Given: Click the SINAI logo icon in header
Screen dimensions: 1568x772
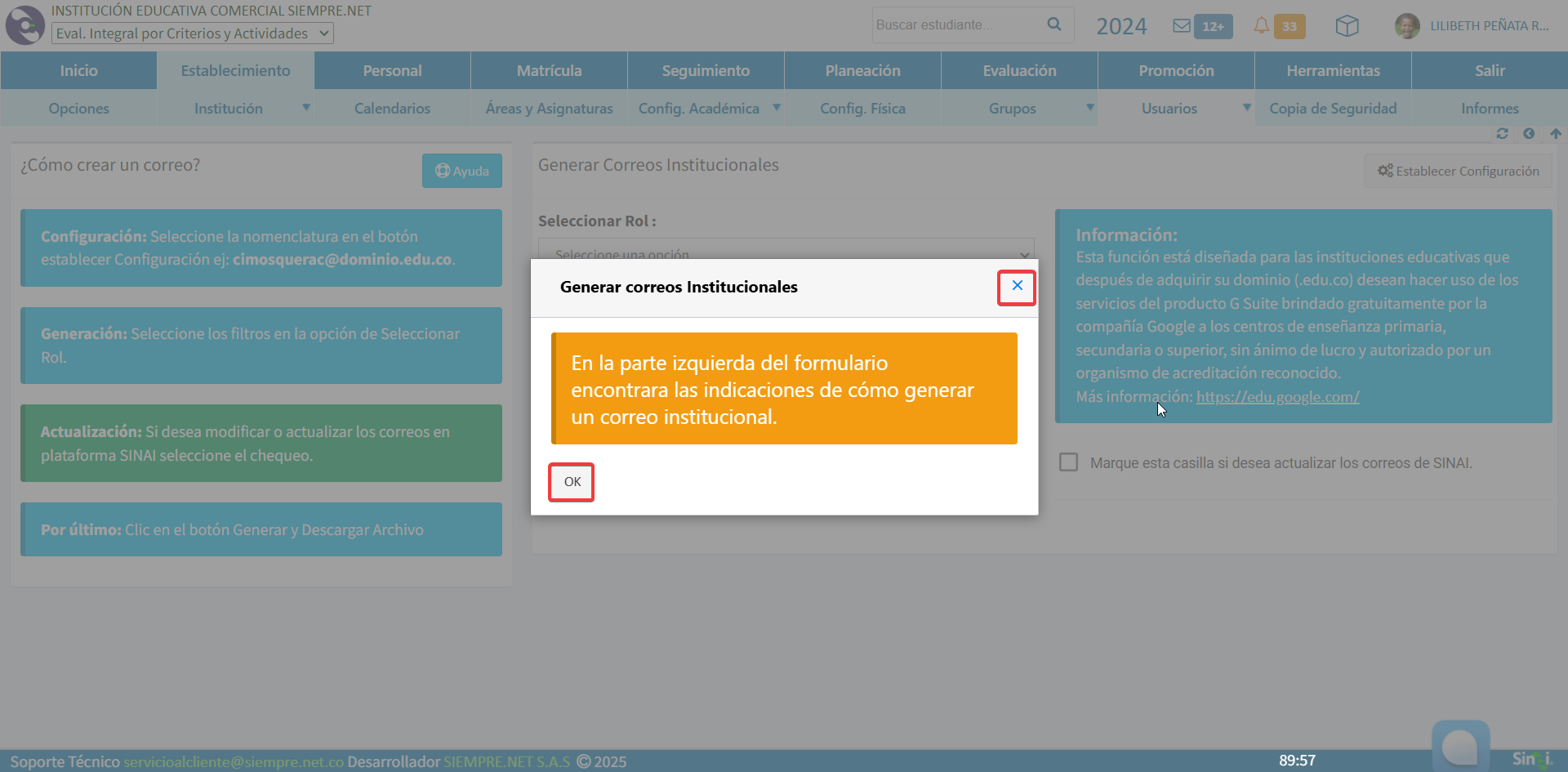Looking at the screenshot, I should 25,25.
